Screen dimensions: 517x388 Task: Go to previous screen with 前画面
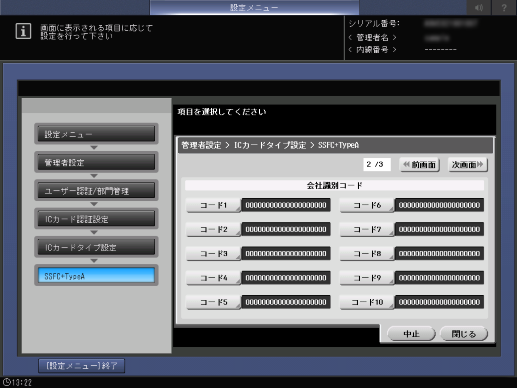coord(420,164)
